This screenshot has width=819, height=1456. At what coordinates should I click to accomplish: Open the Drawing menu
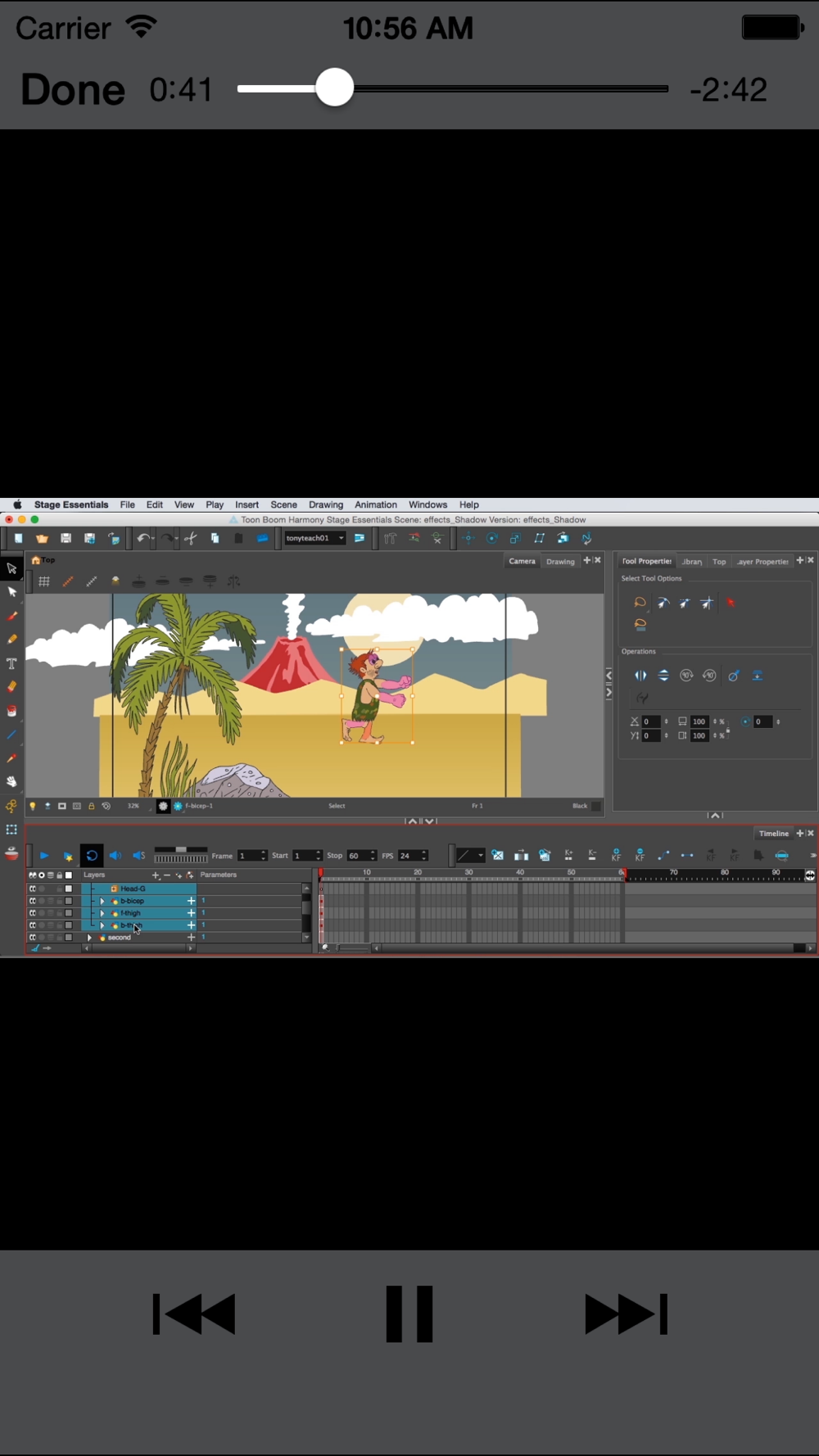326,504
